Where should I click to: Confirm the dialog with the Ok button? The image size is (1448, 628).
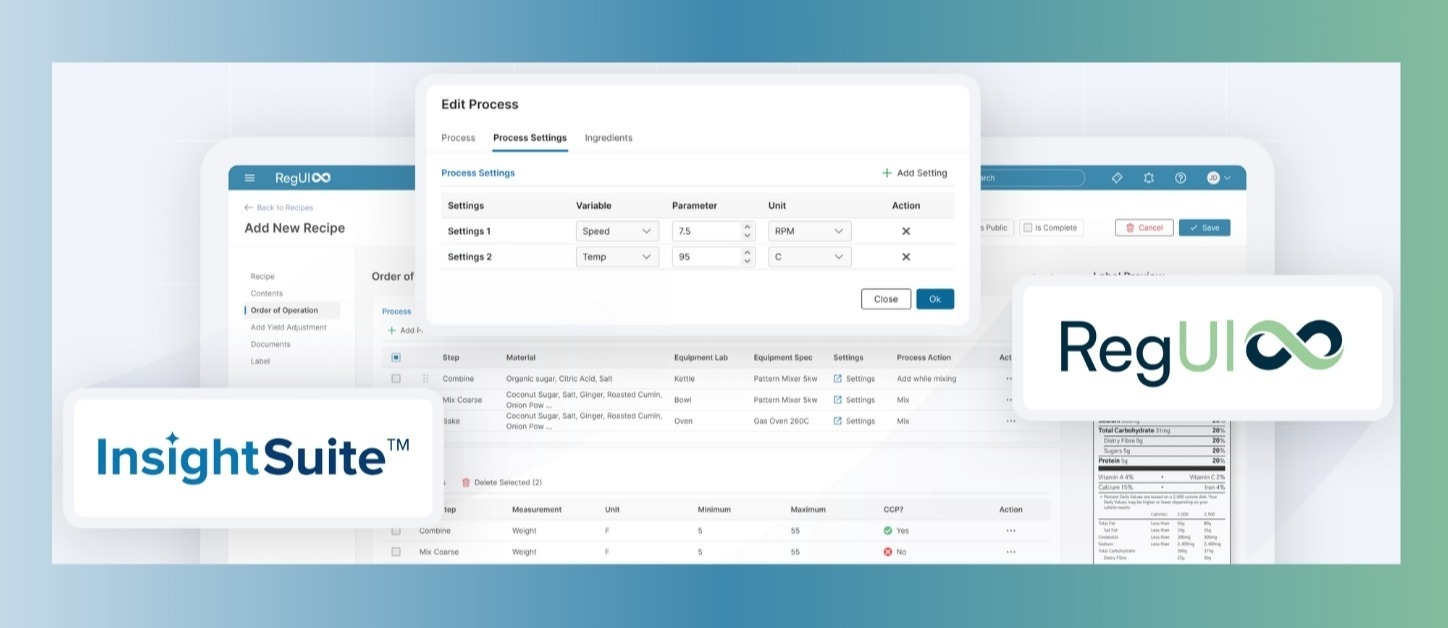(x=935, y=299)
